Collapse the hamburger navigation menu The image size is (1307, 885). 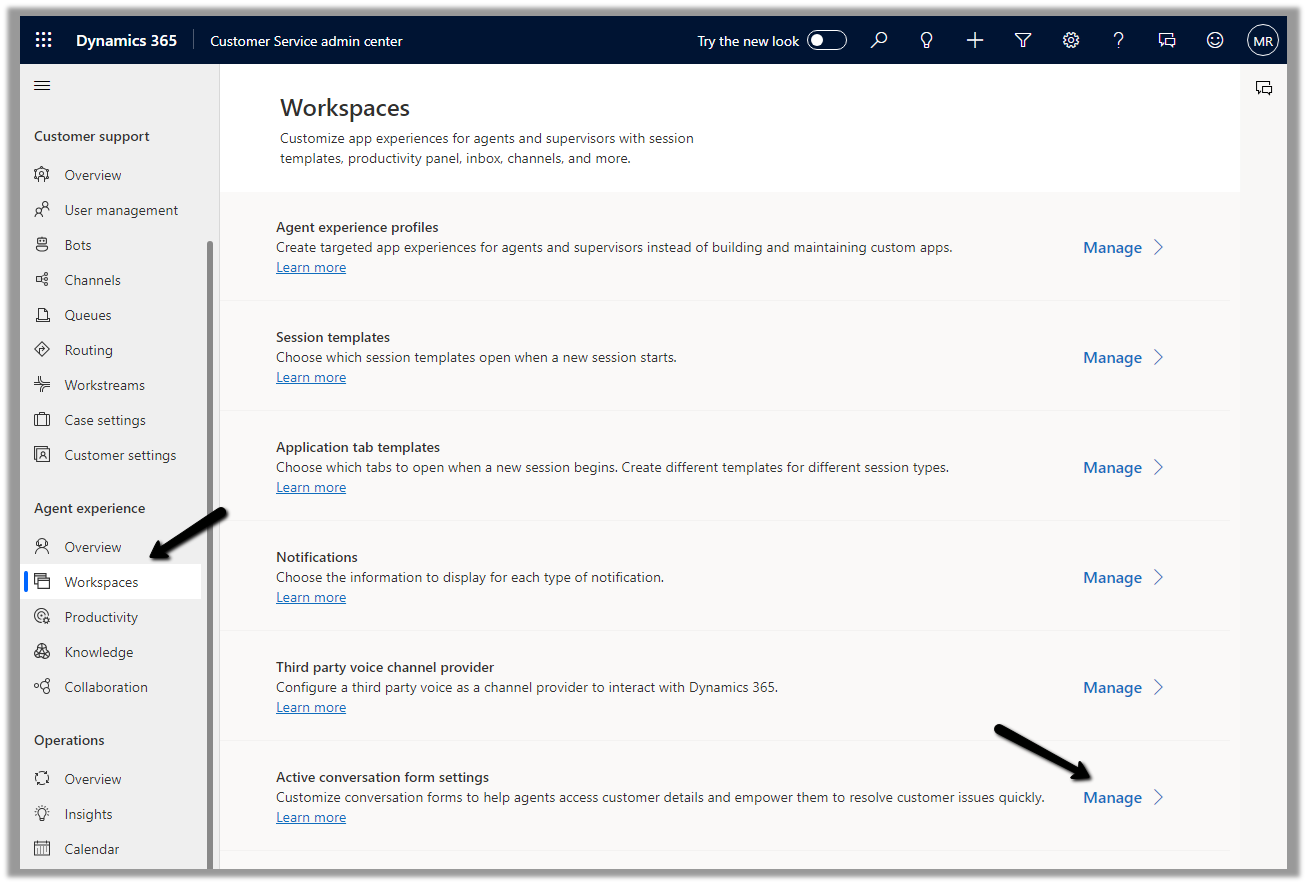pos(42,86)
